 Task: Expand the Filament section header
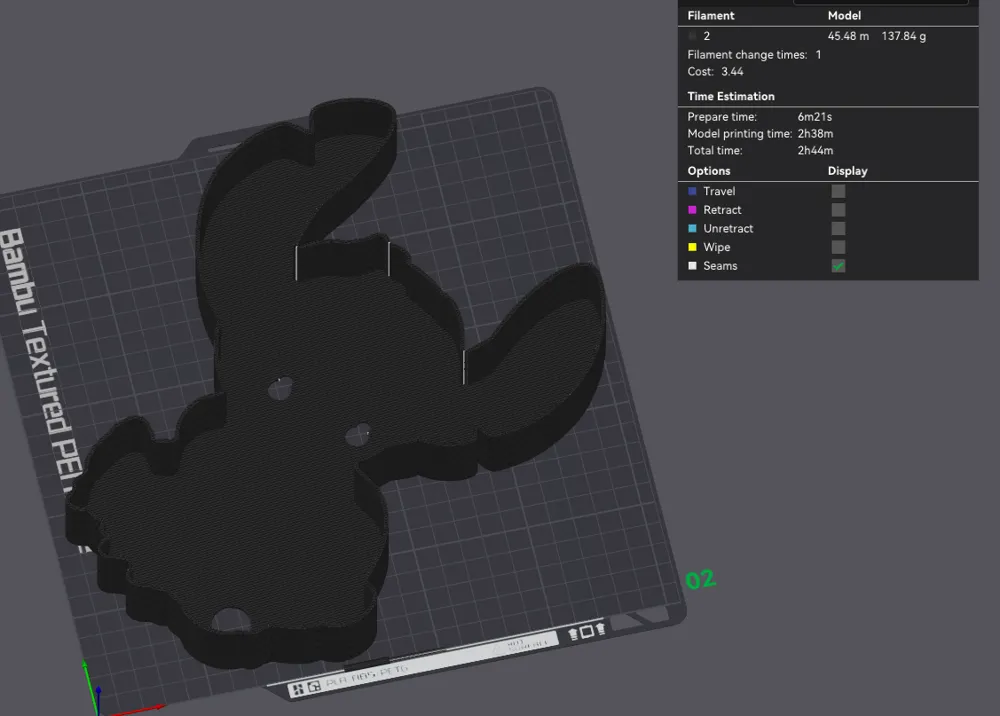711,15
